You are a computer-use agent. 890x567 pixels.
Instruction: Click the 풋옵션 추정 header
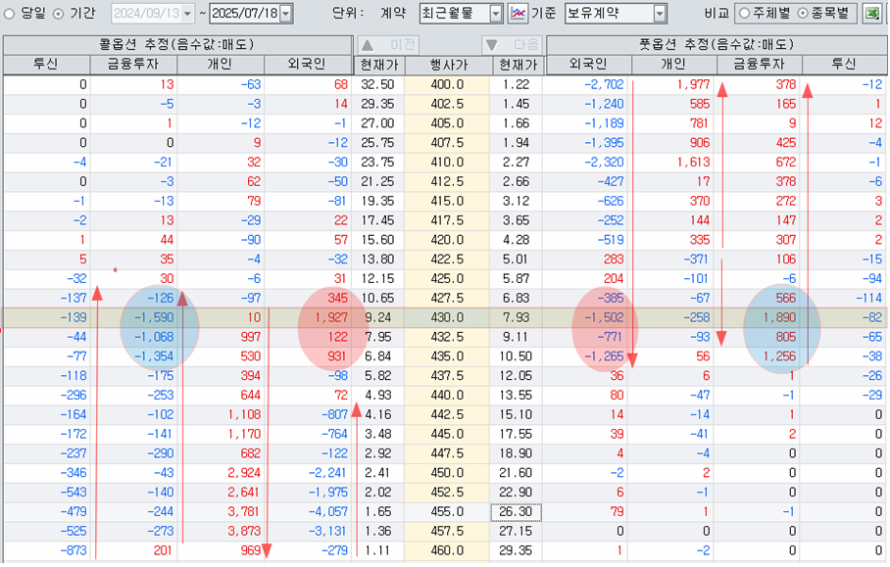pyautogui.click(x=715, y=45)
